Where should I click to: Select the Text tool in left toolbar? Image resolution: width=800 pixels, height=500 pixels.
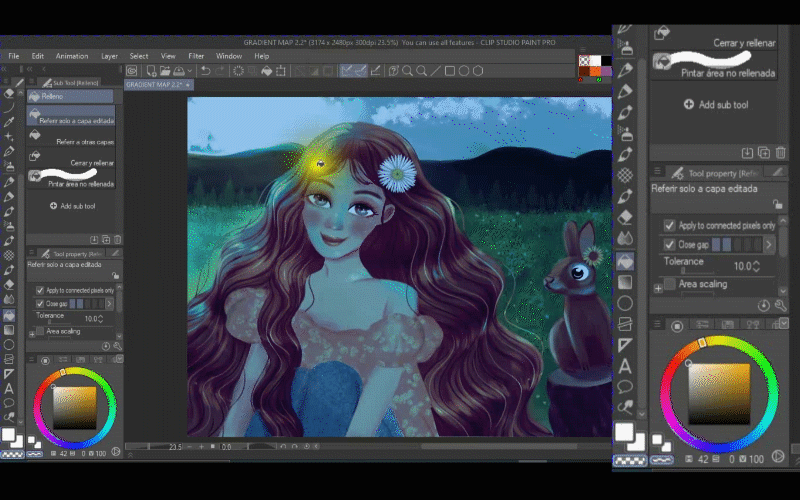pos(9,388)
